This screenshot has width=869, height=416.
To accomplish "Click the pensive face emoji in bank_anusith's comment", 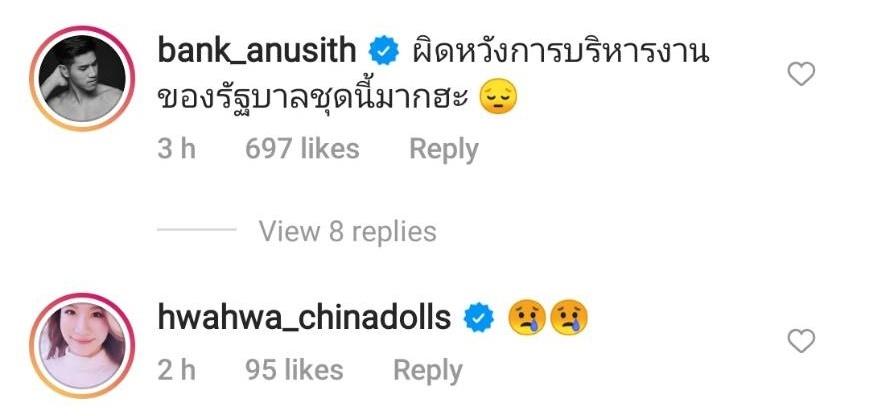I will [497, 98].
